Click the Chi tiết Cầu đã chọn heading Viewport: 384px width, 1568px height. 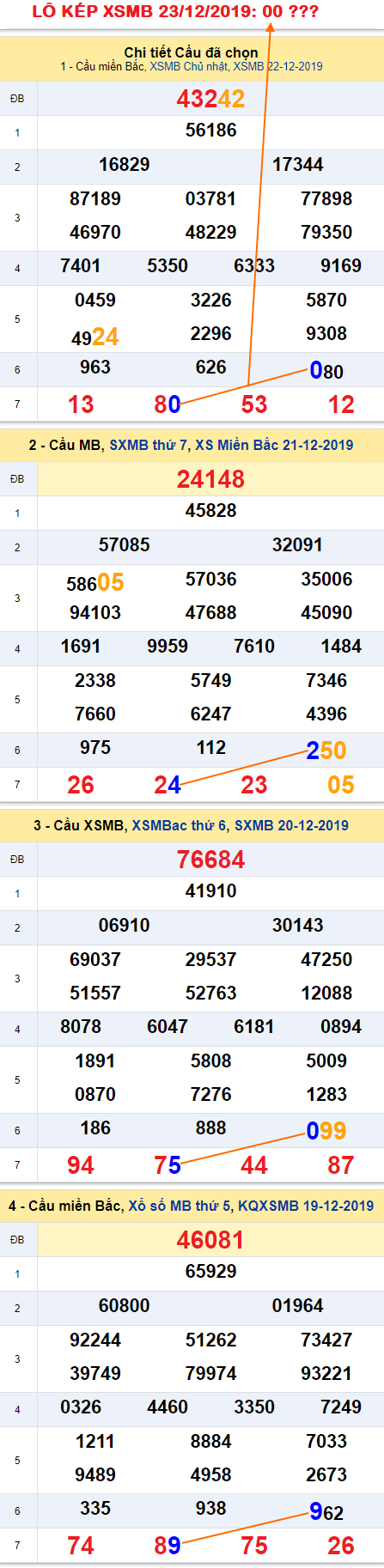pyautogui.click(x=191, y=52)
